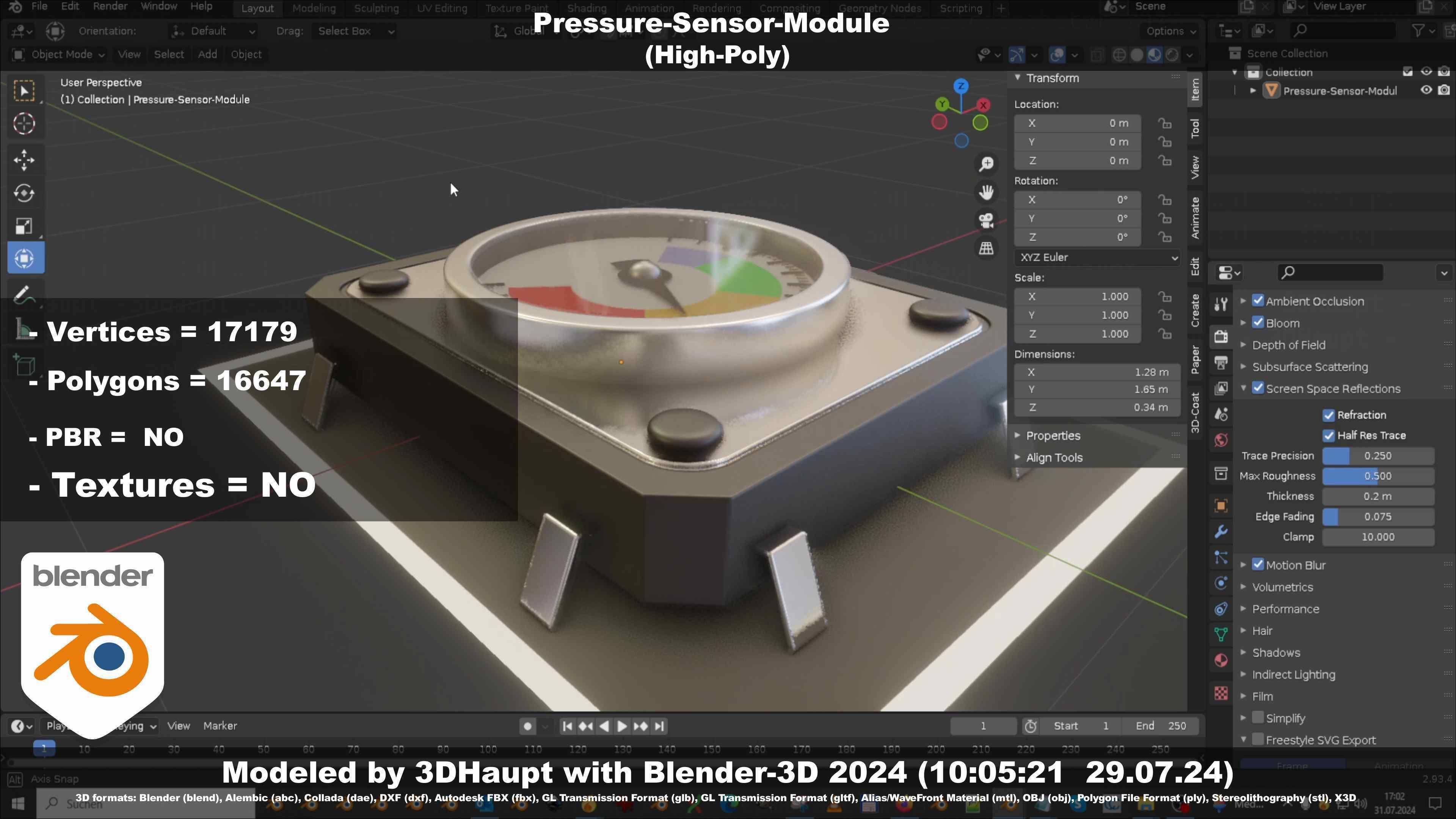Viewport: 1456px width, 819px height.
Task: Select the Select Box tool in toolbar
Action: click(x=24, y=91)
